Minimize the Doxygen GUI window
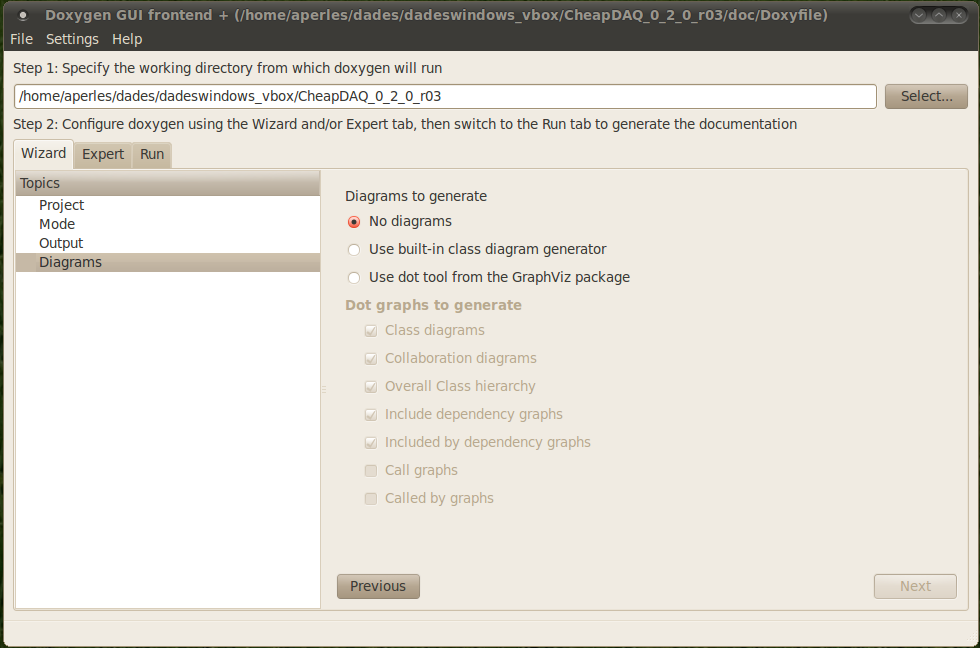Screen dimensions: 980x648 pyautogui.click(x=919, y=15)
